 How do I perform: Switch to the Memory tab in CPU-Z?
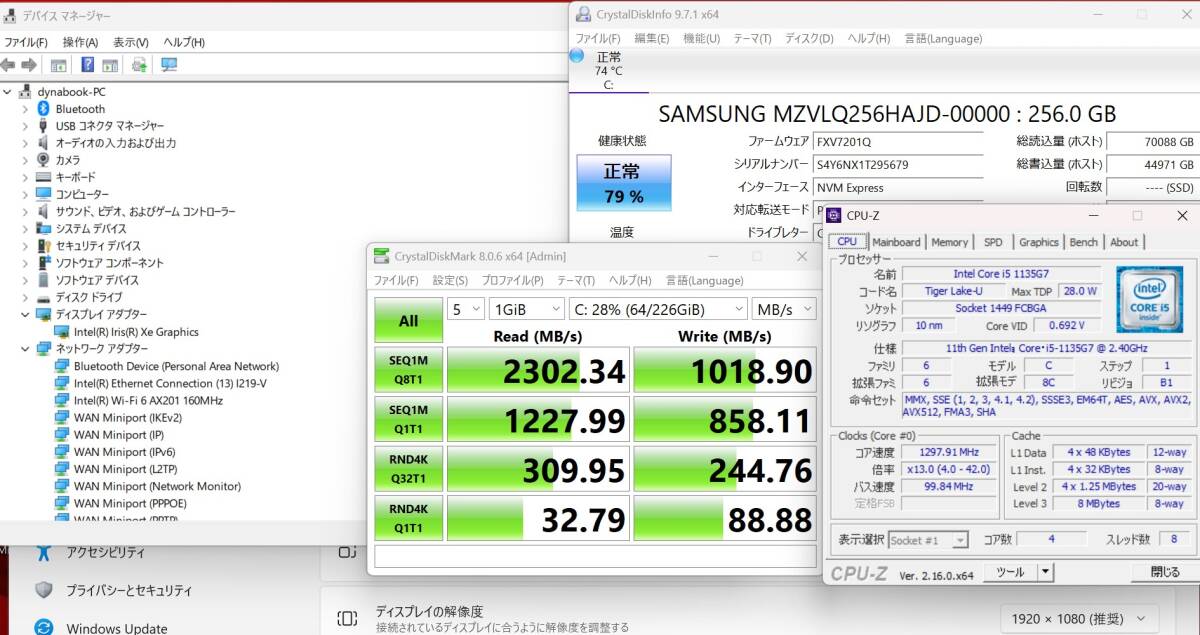[949, 242]
